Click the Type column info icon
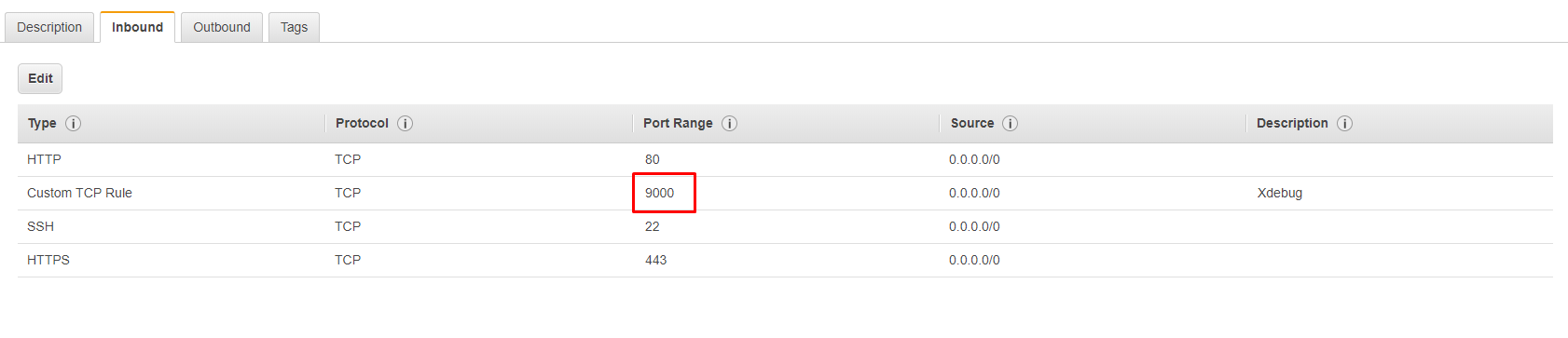The width and height of the screenshot is (1568, 338). tap(73, 123)
